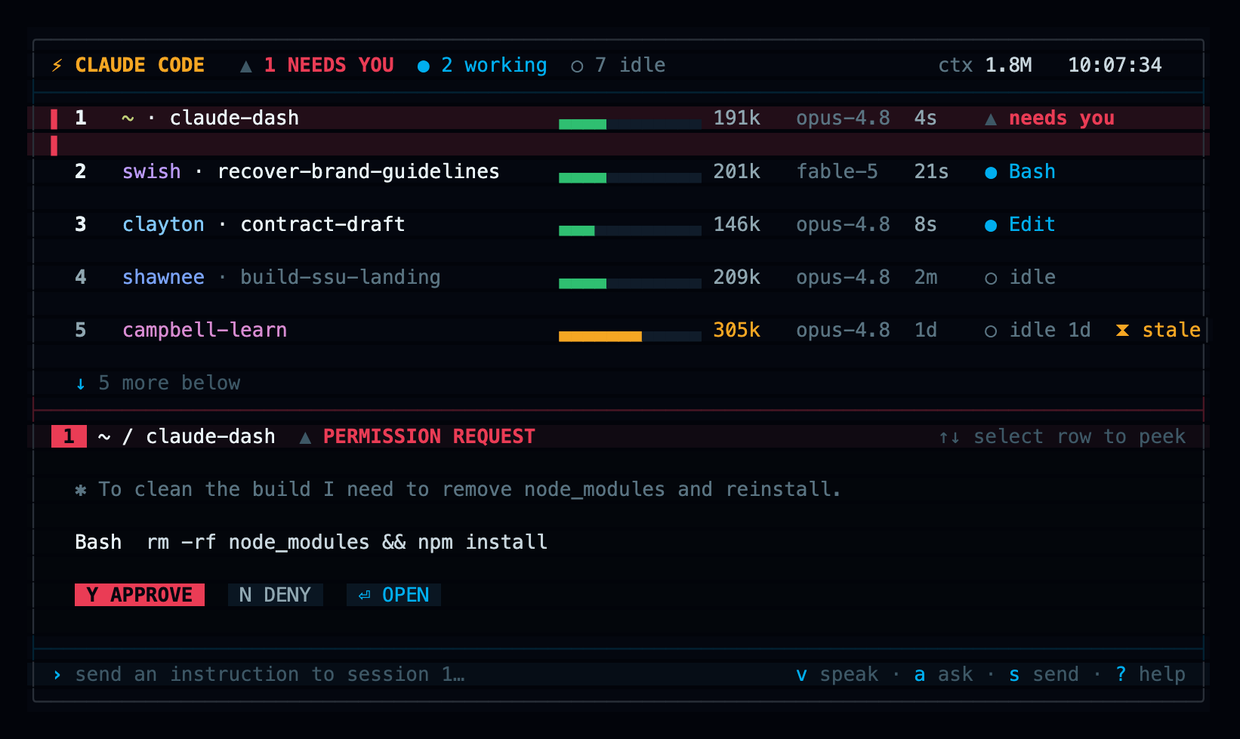The image size is (1240, 739).
Task: Click the context usage bar in swish row
Action: 630,177
